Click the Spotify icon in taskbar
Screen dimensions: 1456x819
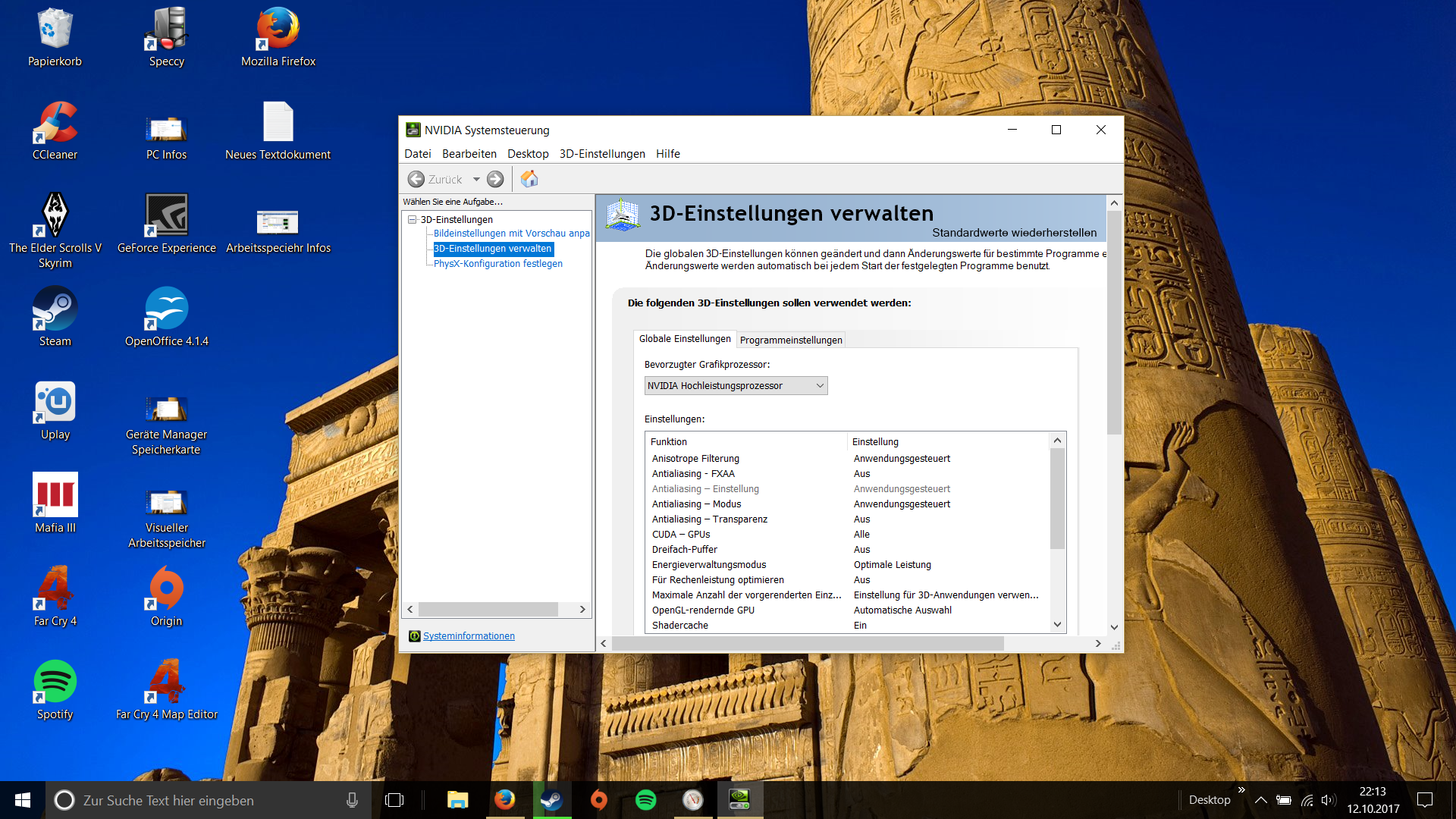[x=645, y=800]
